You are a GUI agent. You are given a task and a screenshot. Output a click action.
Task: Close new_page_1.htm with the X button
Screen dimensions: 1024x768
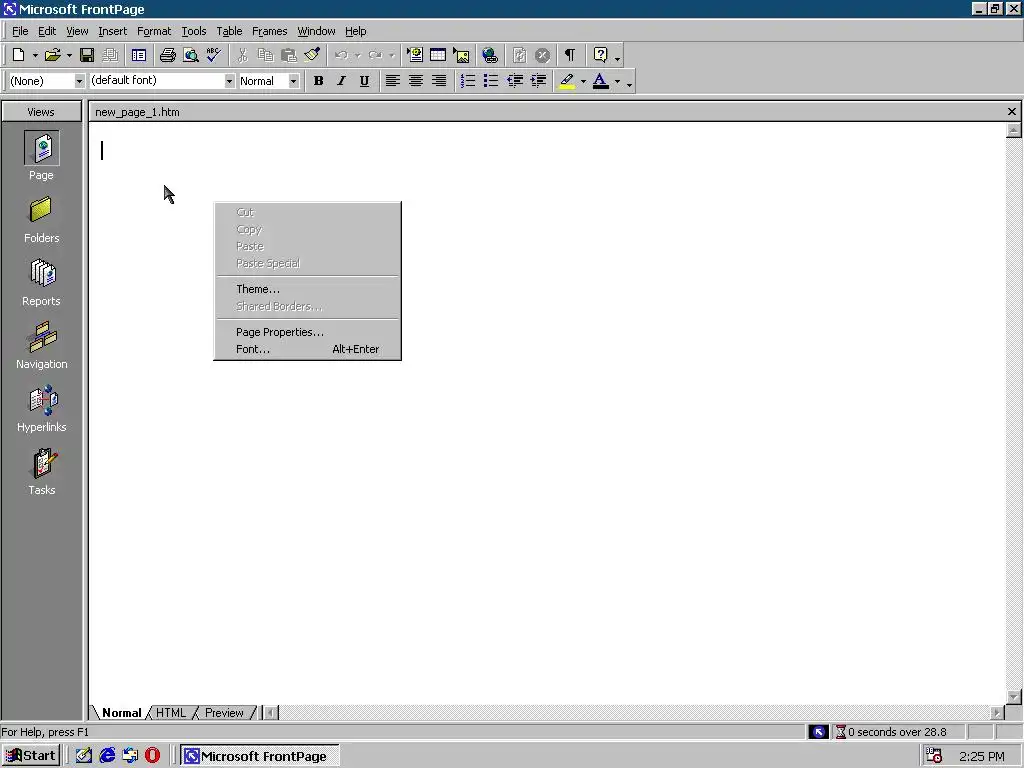(x=1012, y=112)
